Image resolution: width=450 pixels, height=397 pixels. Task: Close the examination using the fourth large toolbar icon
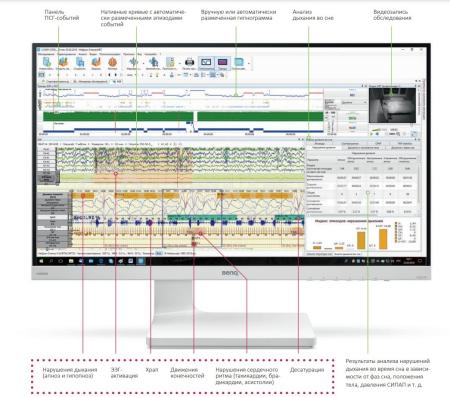click(96, 63)
